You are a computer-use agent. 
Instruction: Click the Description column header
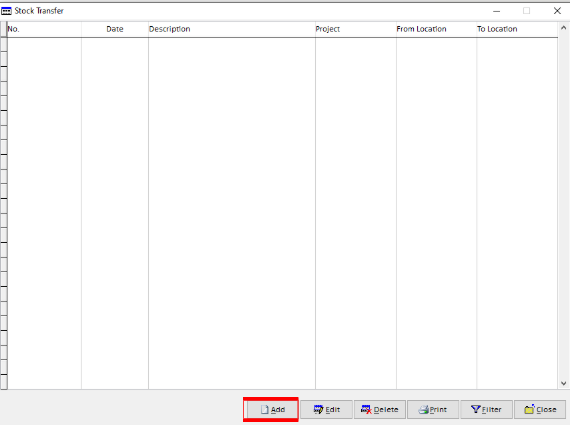click(x=232, y=29)
